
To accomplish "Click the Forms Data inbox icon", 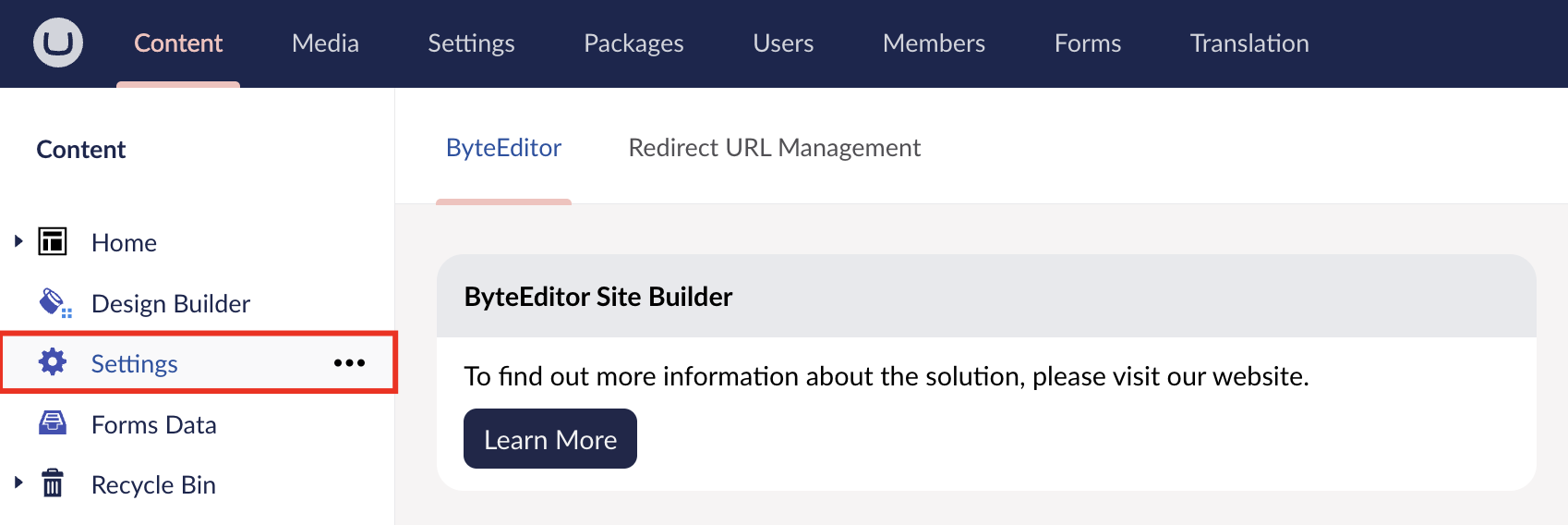I will click(53, 423).
